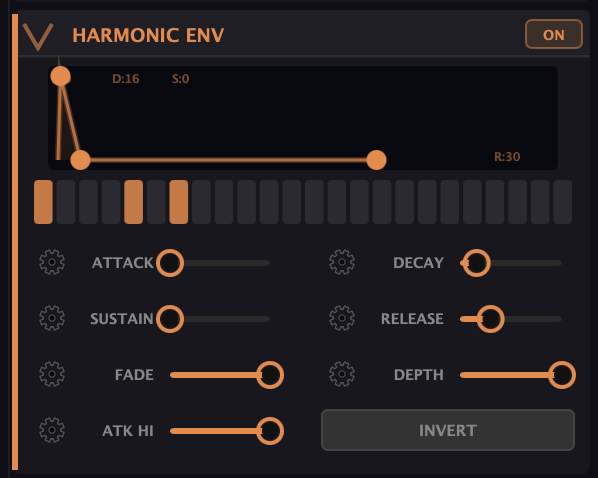Click the D:16 decay readout

coord(126,79)
